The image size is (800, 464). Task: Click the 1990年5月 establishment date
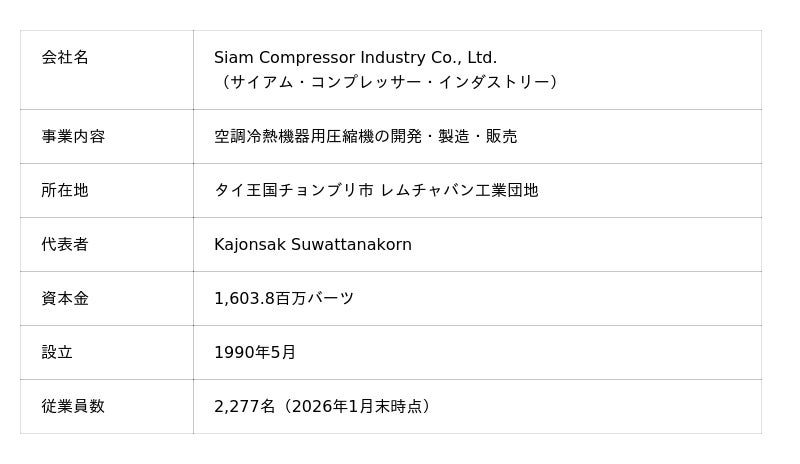pos(255,352)
